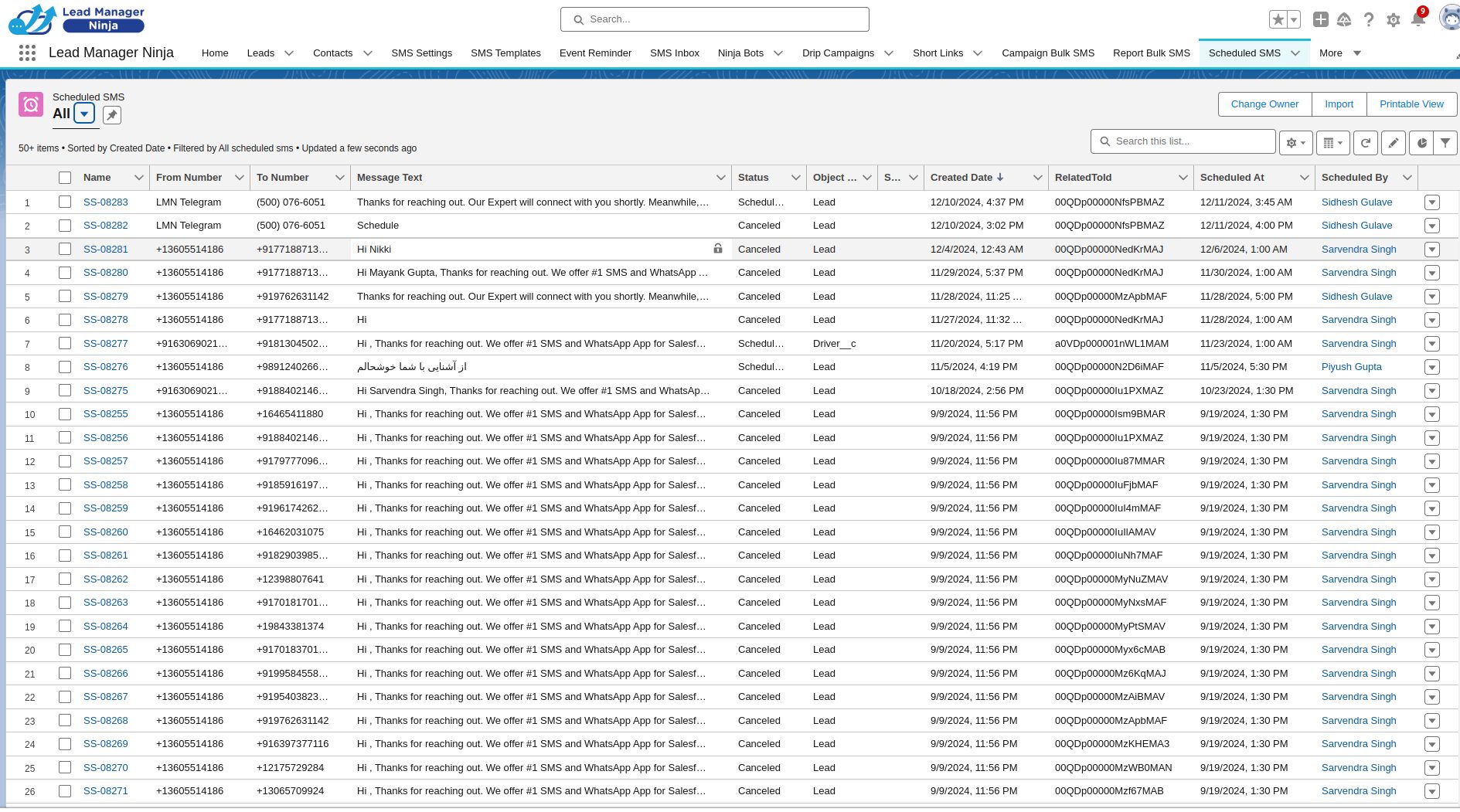The height and width of the screenshot is (812, 1460).
Task: Open list view controls gear dropdown
Action: 1295,142
